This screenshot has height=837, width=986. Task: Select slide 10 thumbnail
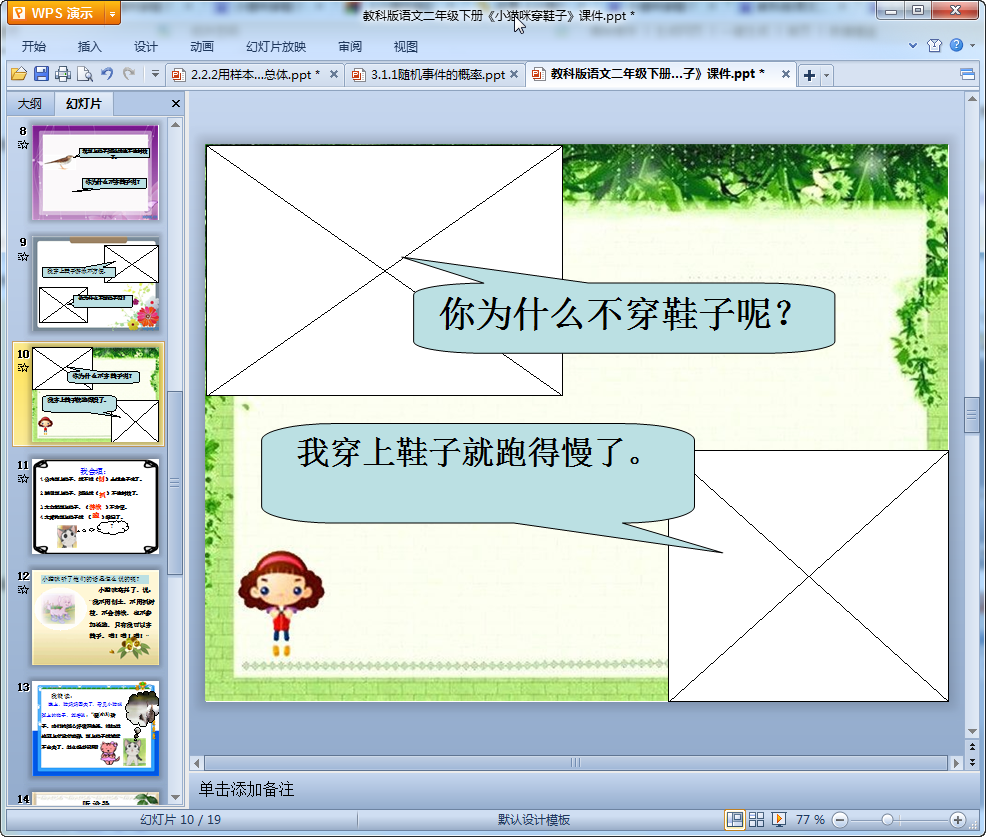(x=96, y=394)
